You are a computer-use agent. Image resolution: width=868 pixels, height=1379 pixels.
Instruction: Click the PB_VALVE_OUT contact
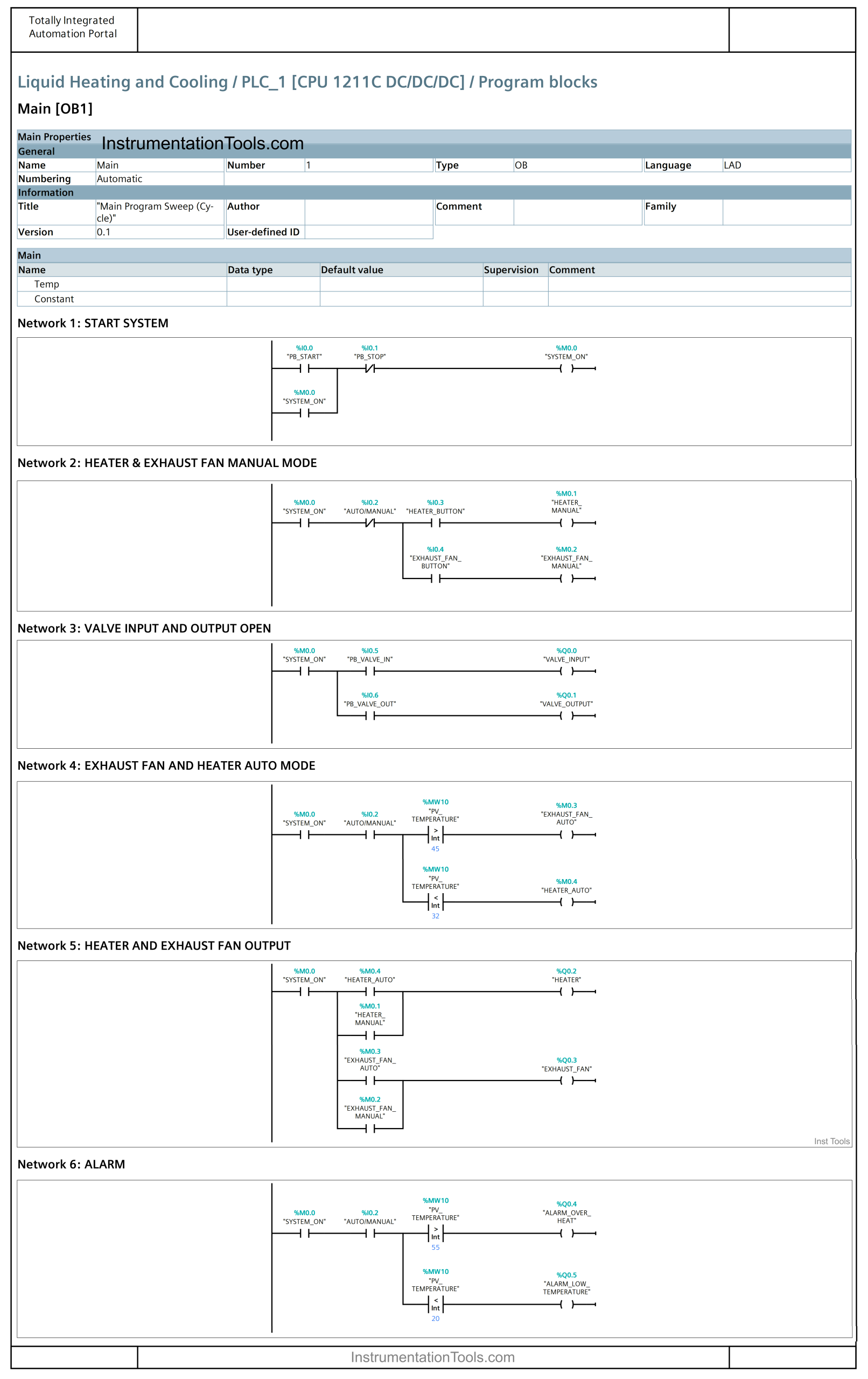coord(370,716)
